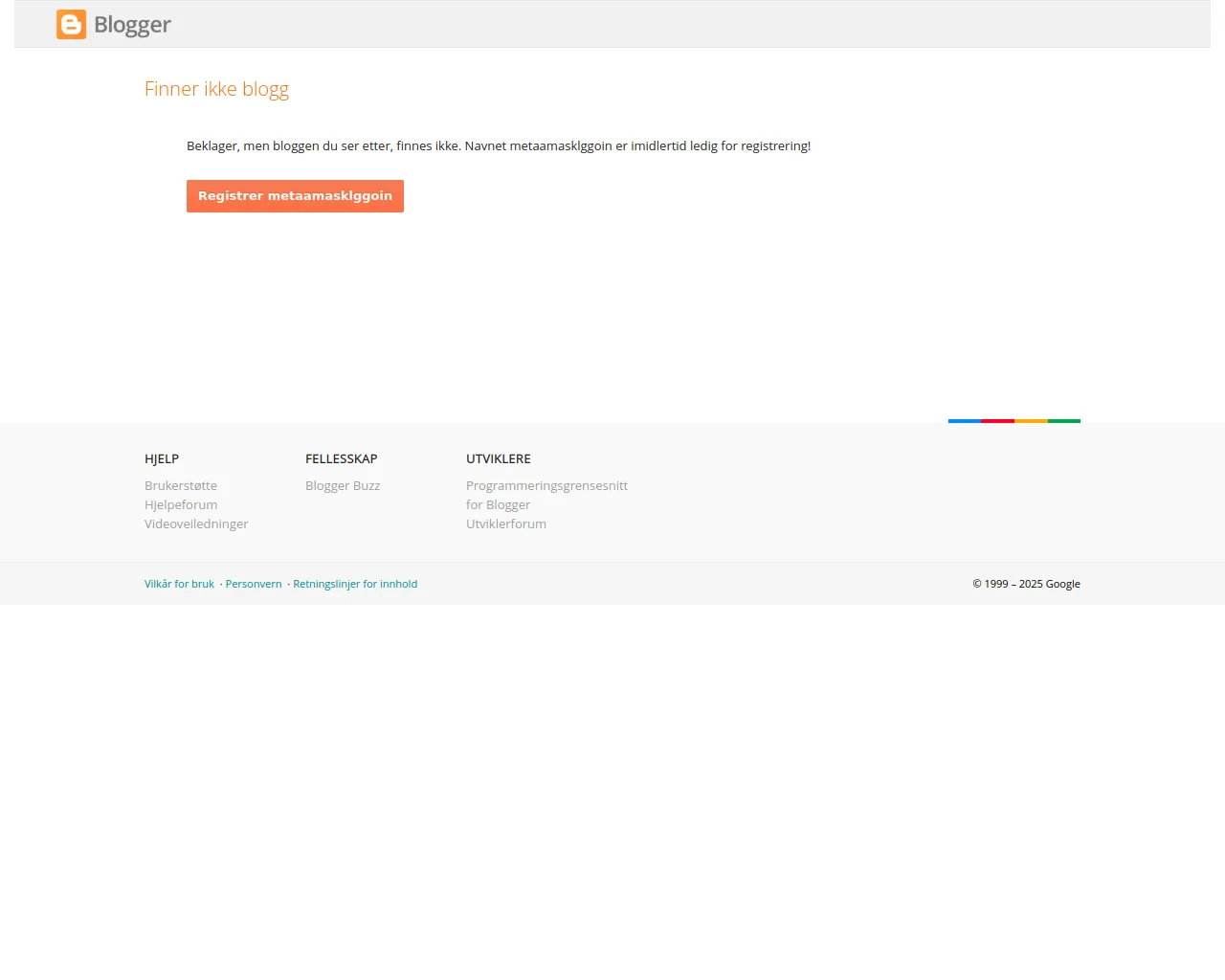View the Personvern privacy policy

[254, 583]
